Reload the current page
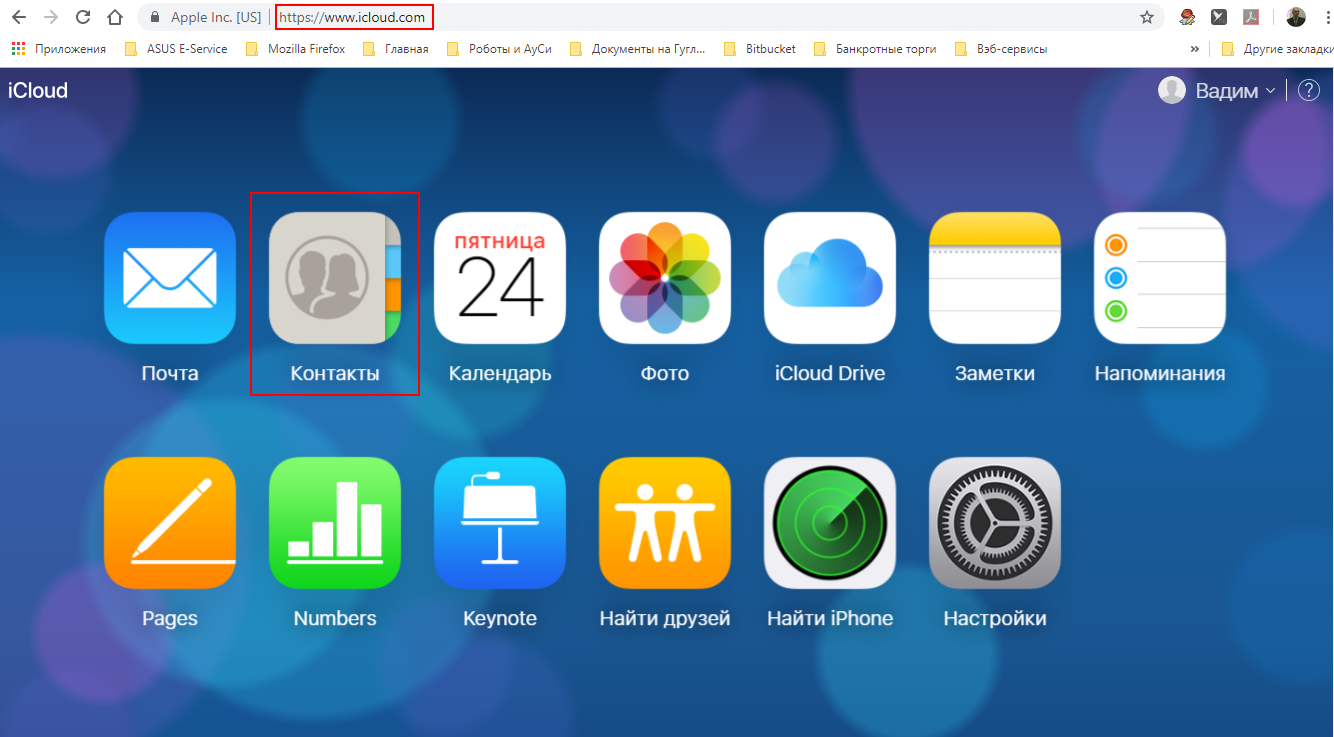The width and height of the screenshot is (1334, 737). pyautogui.click(x=83, y=17)
